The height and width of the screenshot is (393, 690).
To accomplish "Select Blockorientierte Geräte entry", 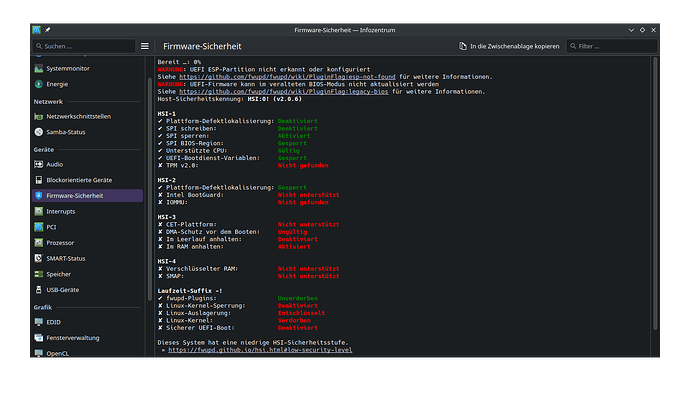I will [x=87, y=180].
